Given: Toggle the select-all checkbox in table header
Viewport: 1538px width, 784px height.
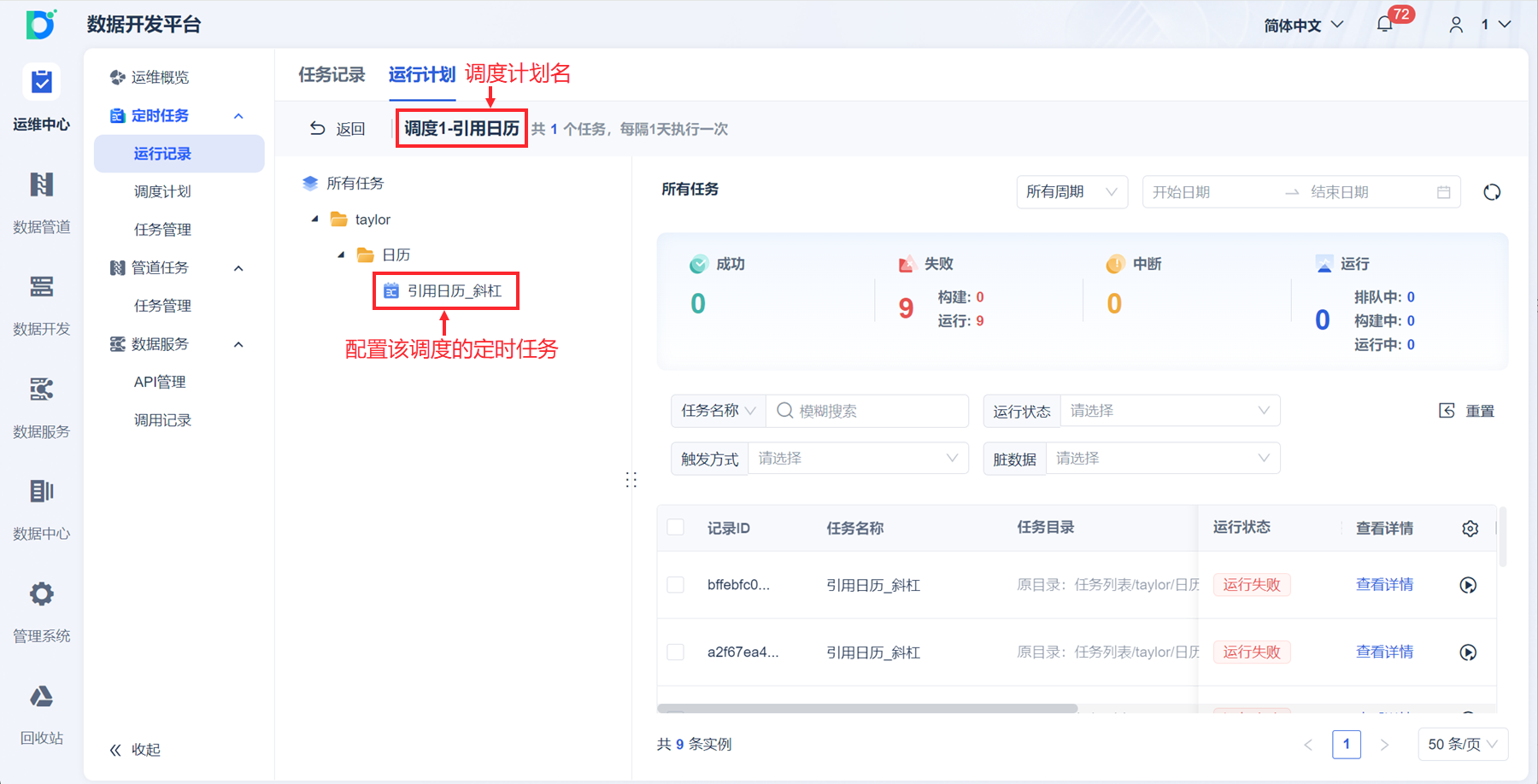Looking at the screenshot, I should [676, 527].
